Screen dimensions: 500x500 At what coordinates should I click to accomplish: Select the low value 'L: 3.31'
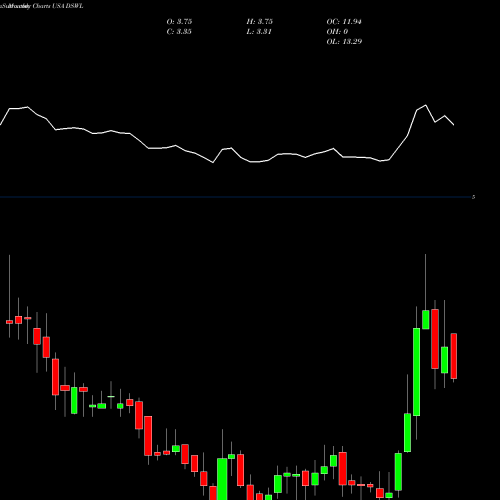coord(259,32)
